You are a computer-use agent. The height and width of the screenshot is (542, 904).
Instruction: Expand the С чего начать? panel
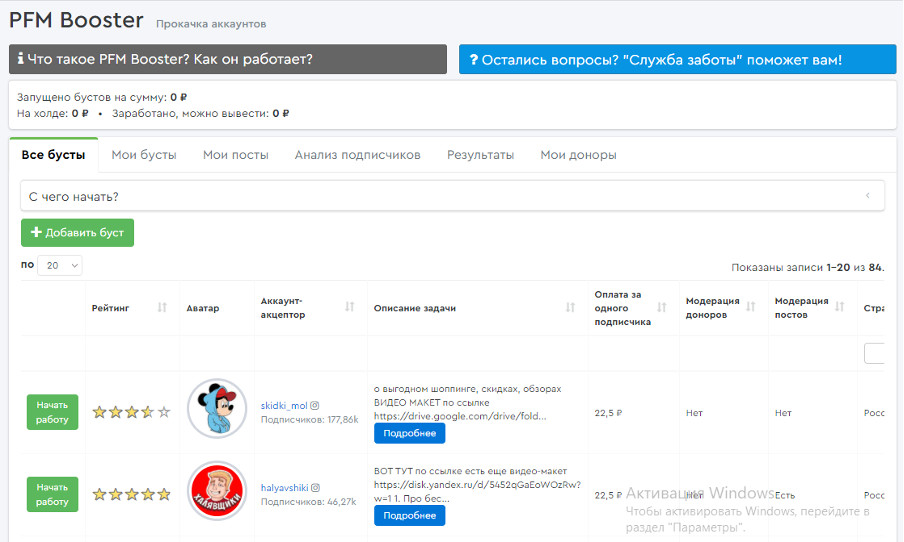pos(453,196)
